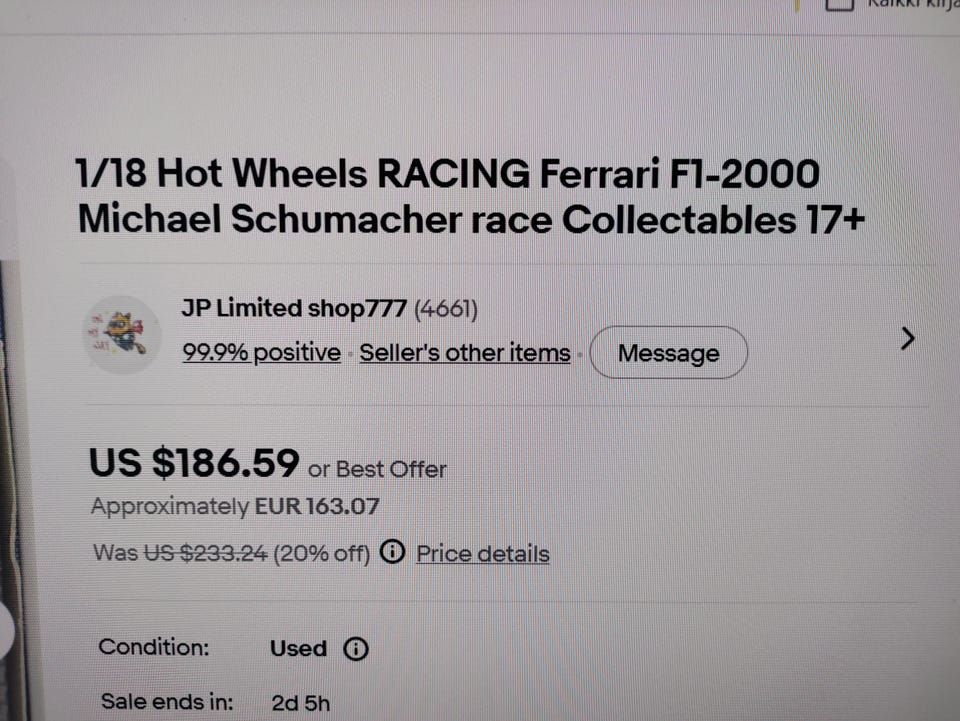Click the (4661) feedback count
960x721 pixels.
(446, 308)
